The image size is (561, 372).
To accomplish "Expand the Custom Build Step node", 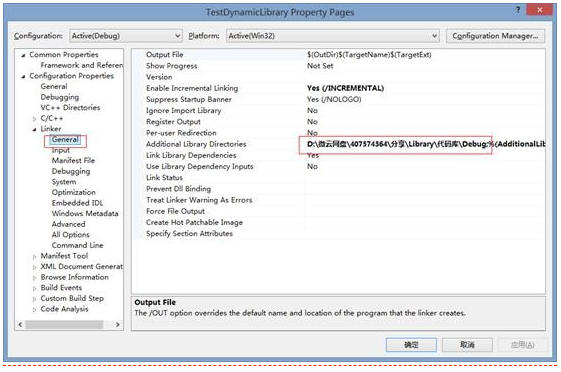I will (34, 299).
